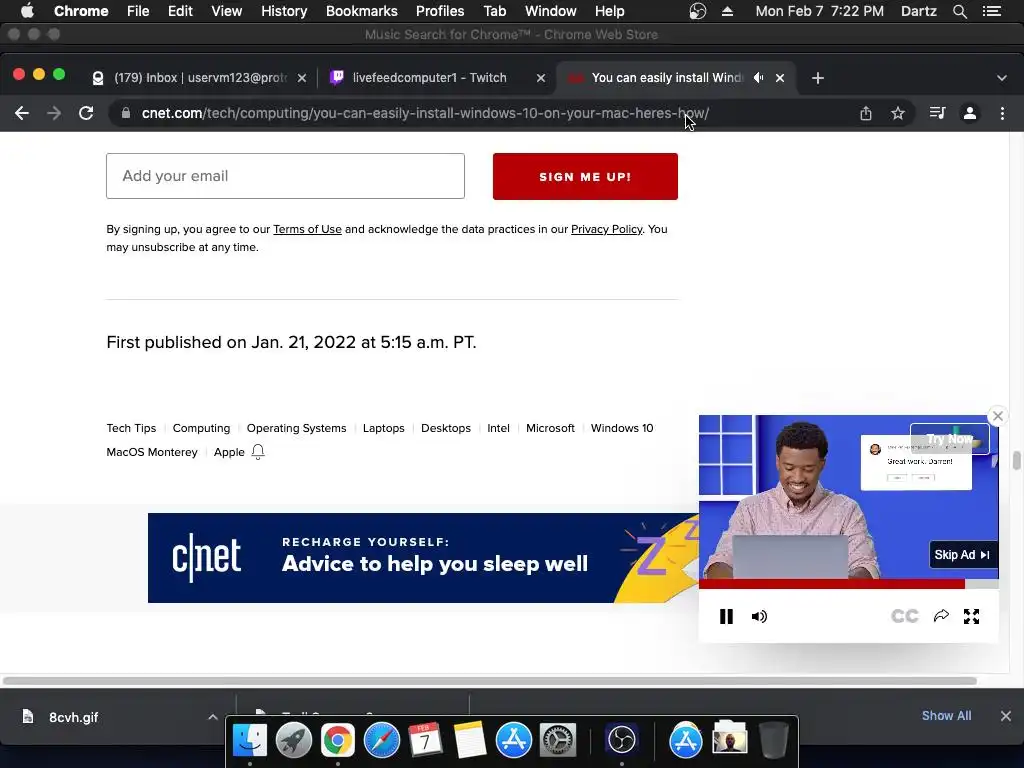
Task: Switch to livefeedcomputer1 Twitch tab
Action: (429, 78)
